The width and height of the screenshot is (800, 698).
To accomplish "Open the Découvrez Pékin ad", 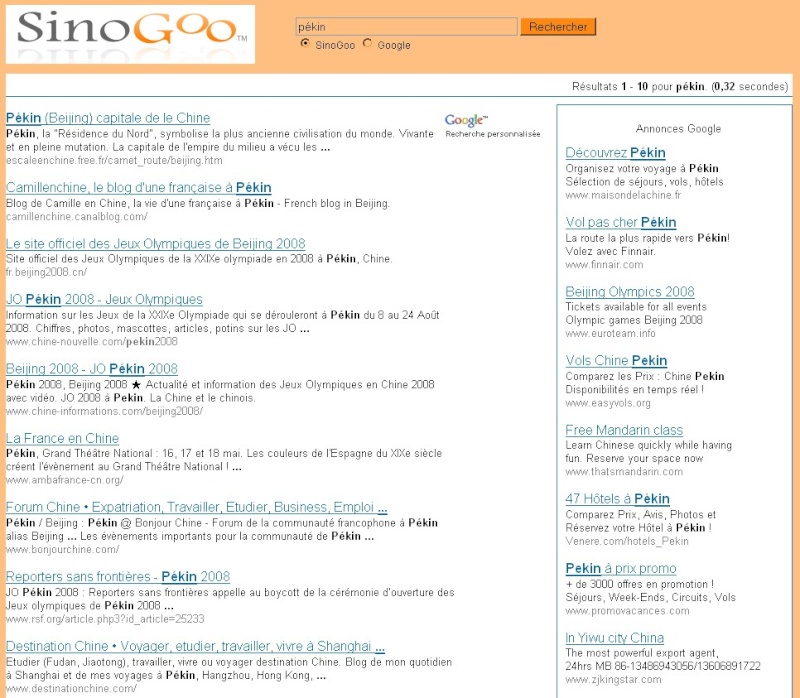I will (615, 153).
